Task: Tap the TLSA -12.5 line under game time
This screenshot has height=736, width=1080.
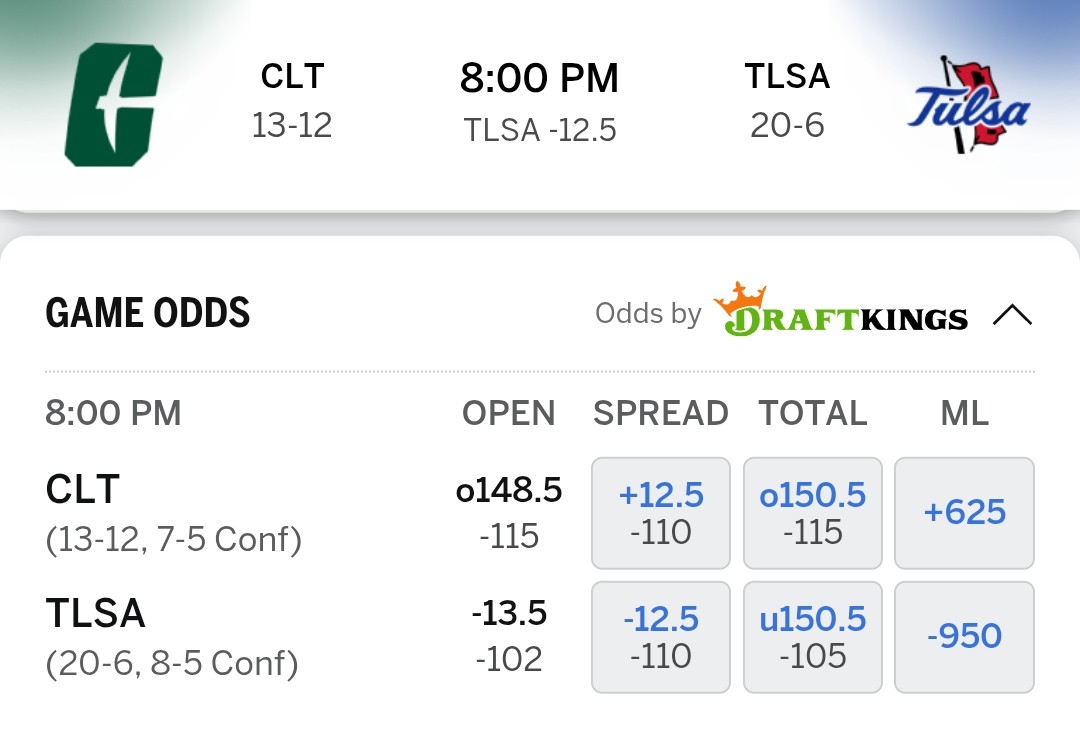Action: pos(540,130)
